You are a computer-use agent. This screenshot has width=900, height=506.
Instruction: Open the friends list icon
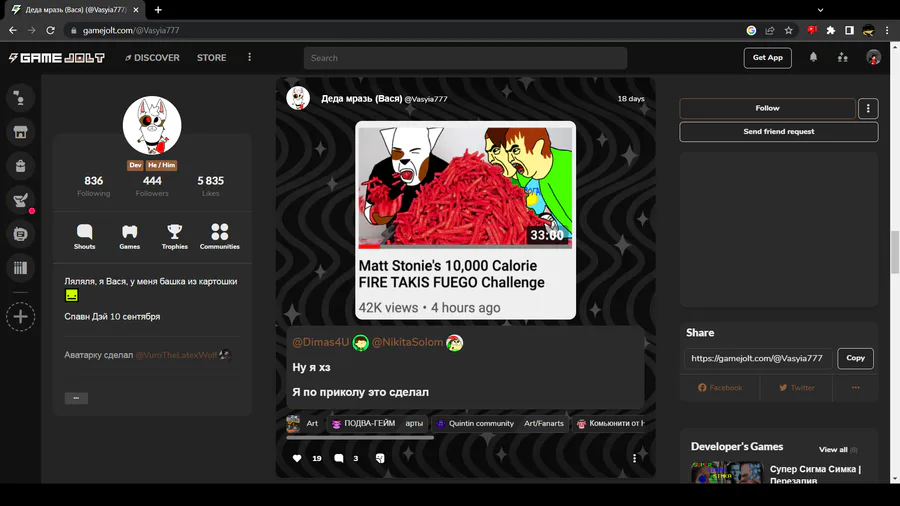pyautogui.click(x=843, y=57)
